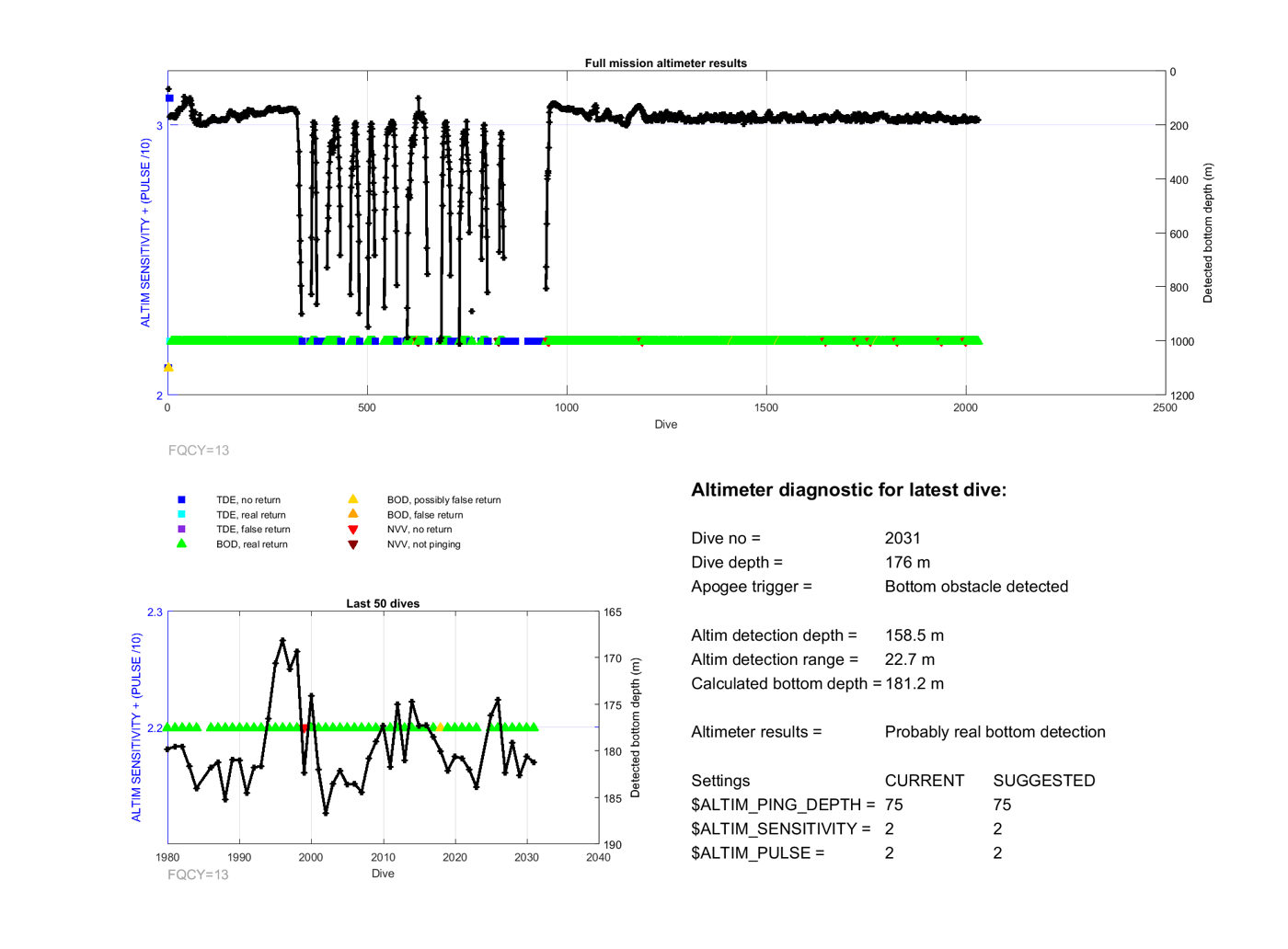The height and width of the screenshot is (949, 1288).
Task: Click the cyan square TDE real return legend marker
Action: [x=181, y=514]
